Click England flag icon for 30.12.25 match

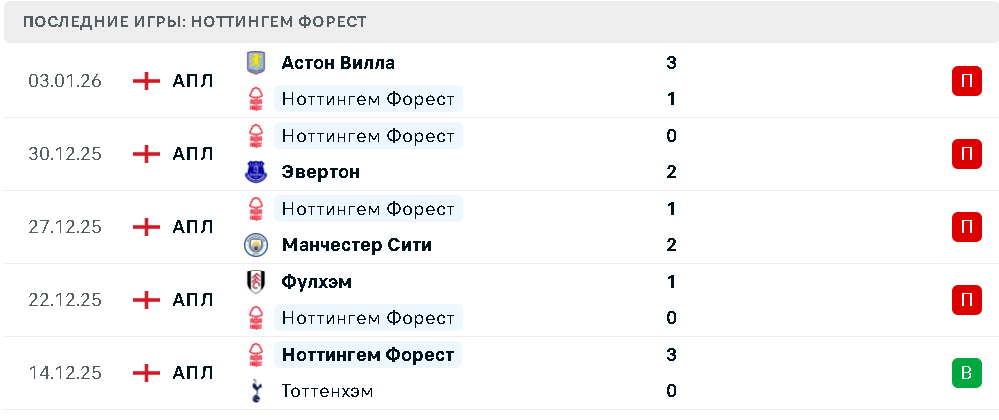click(147, 154)
